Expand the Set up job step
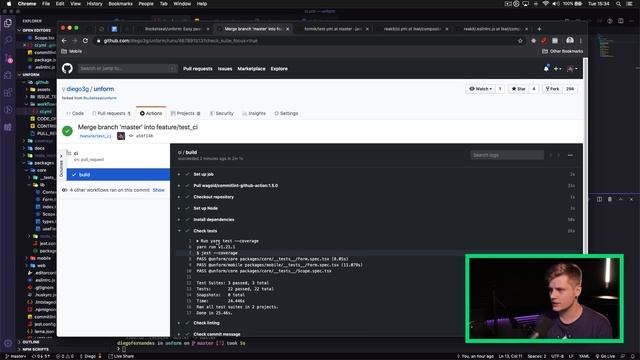 (203, 174)
